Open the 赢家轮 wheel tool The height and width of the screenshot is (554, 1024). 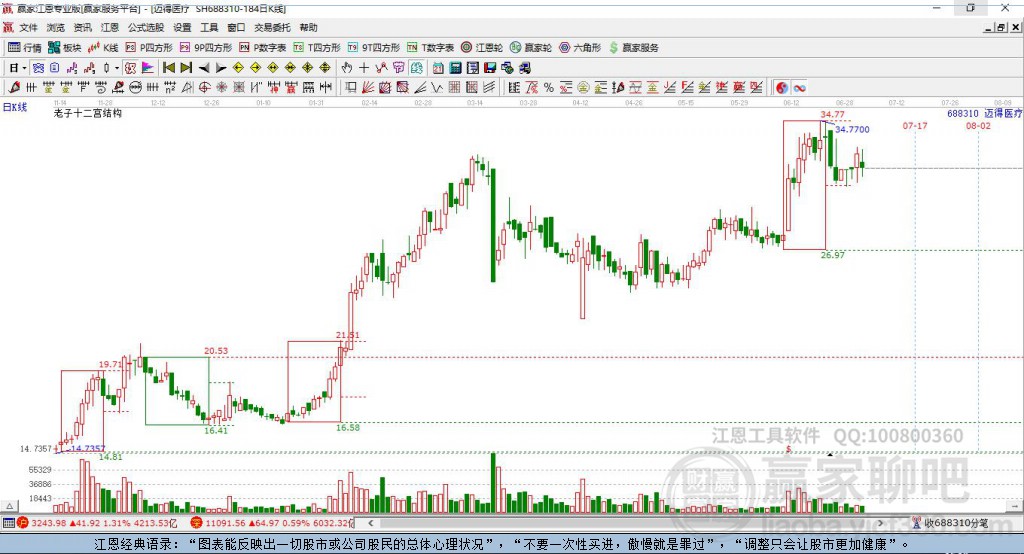point(531,48)
